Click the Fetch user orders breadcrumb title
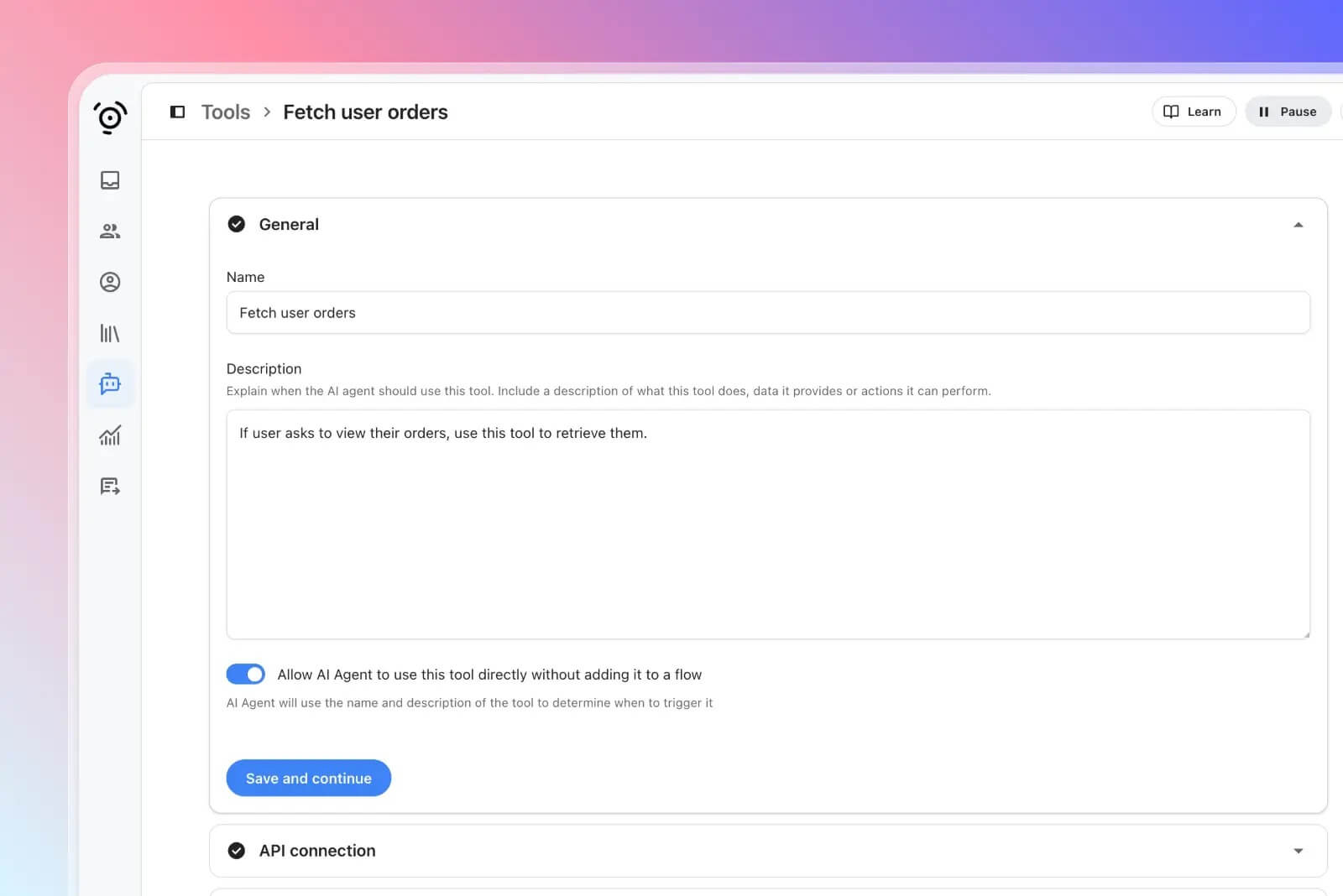Screen dimensions: 1343x896 point(365,112)
